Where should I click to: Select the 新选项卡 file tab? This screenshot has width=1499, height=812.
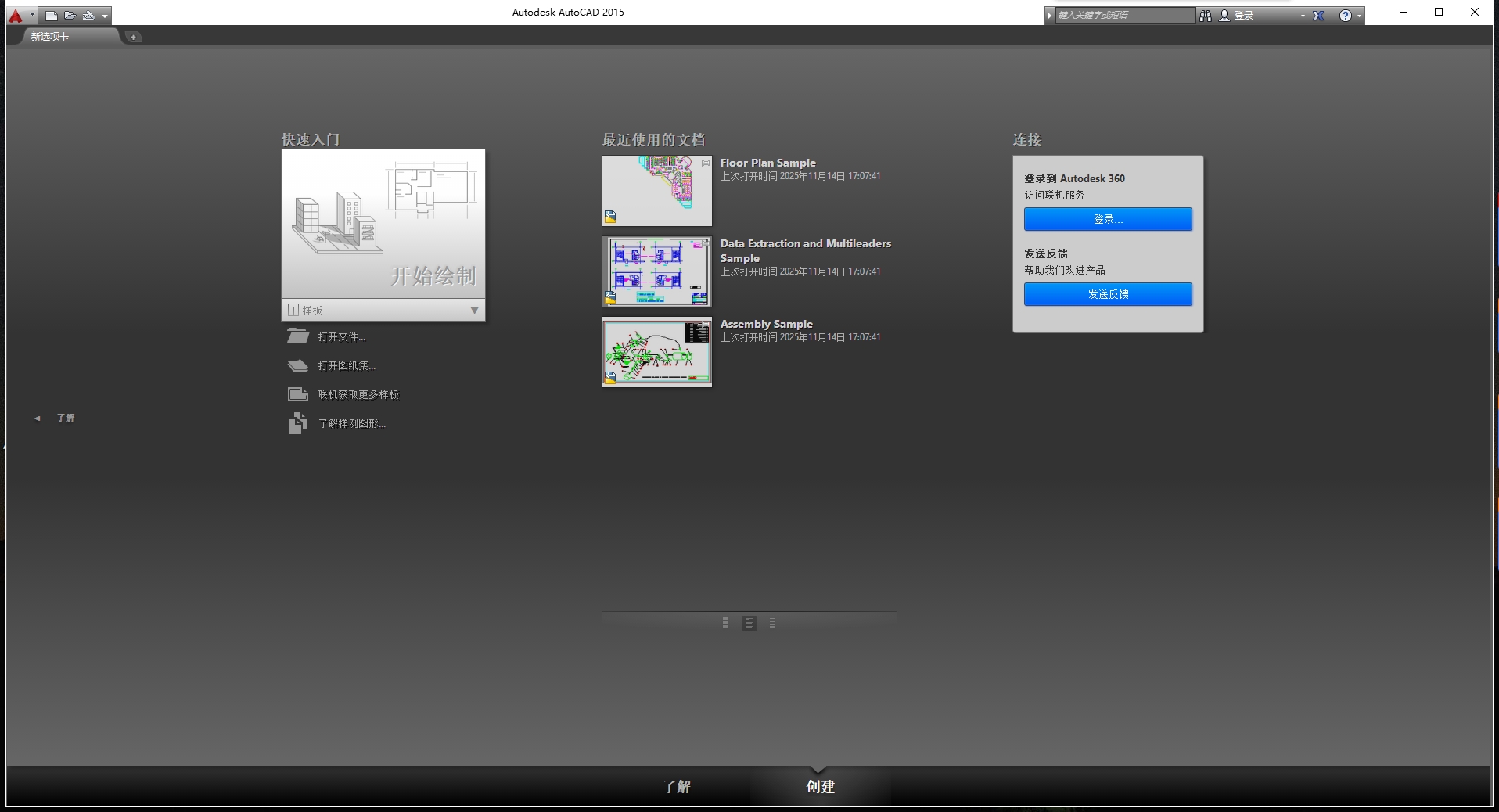click(50, 37)
